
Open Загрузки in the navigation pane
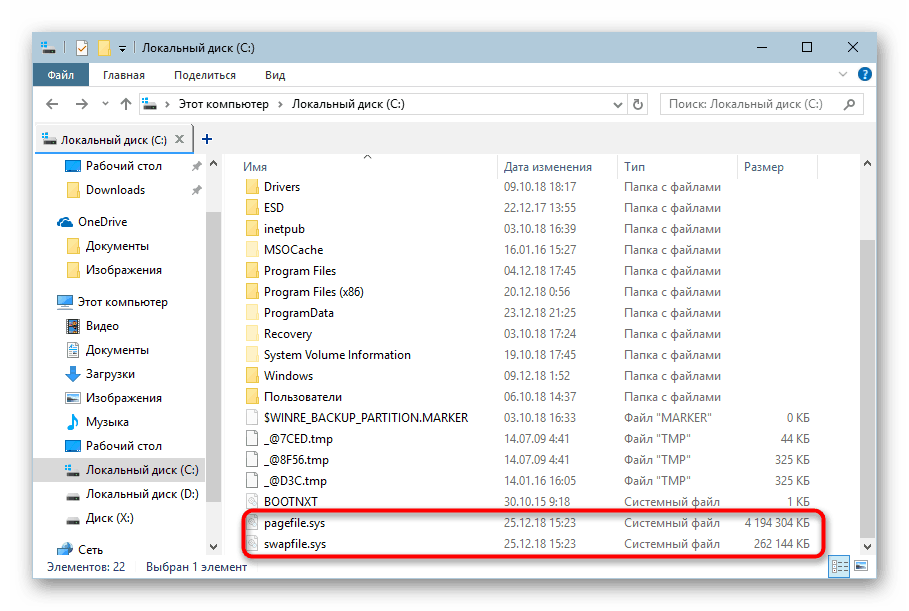(x=110, y=374)
